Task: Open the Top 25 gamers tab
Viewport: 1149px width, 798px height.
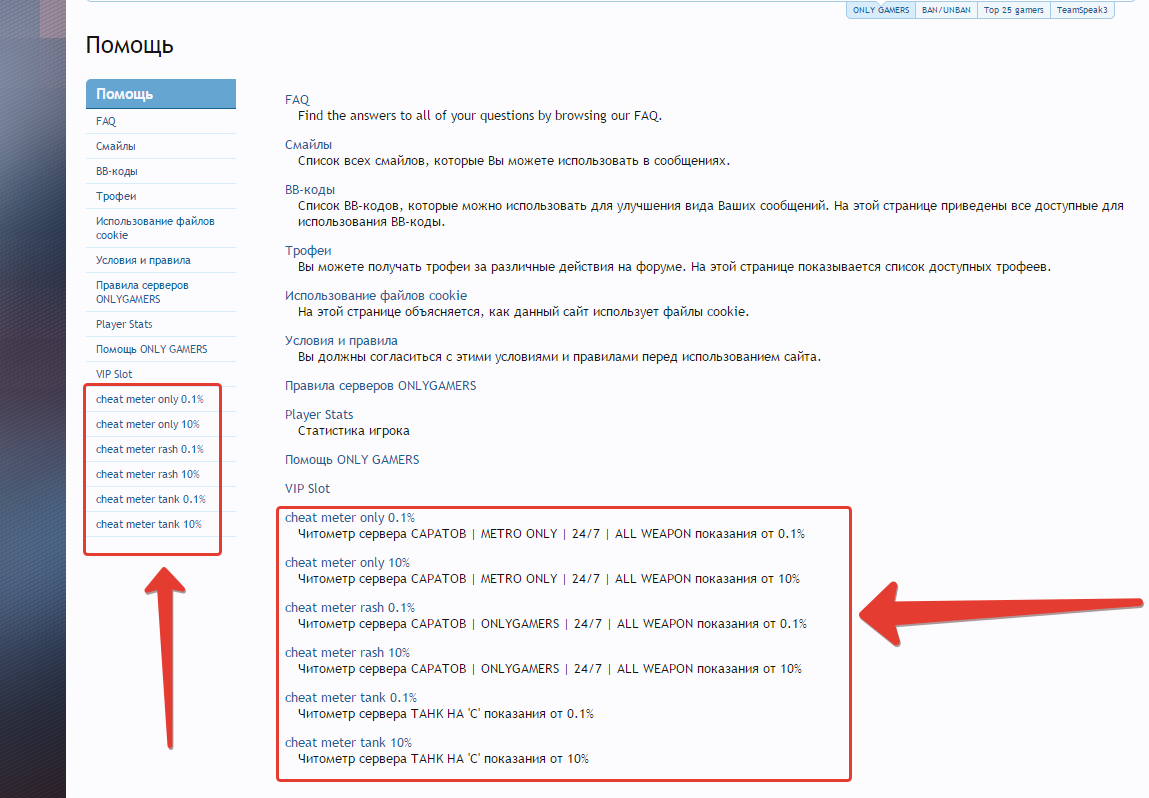Action: 1013,10
